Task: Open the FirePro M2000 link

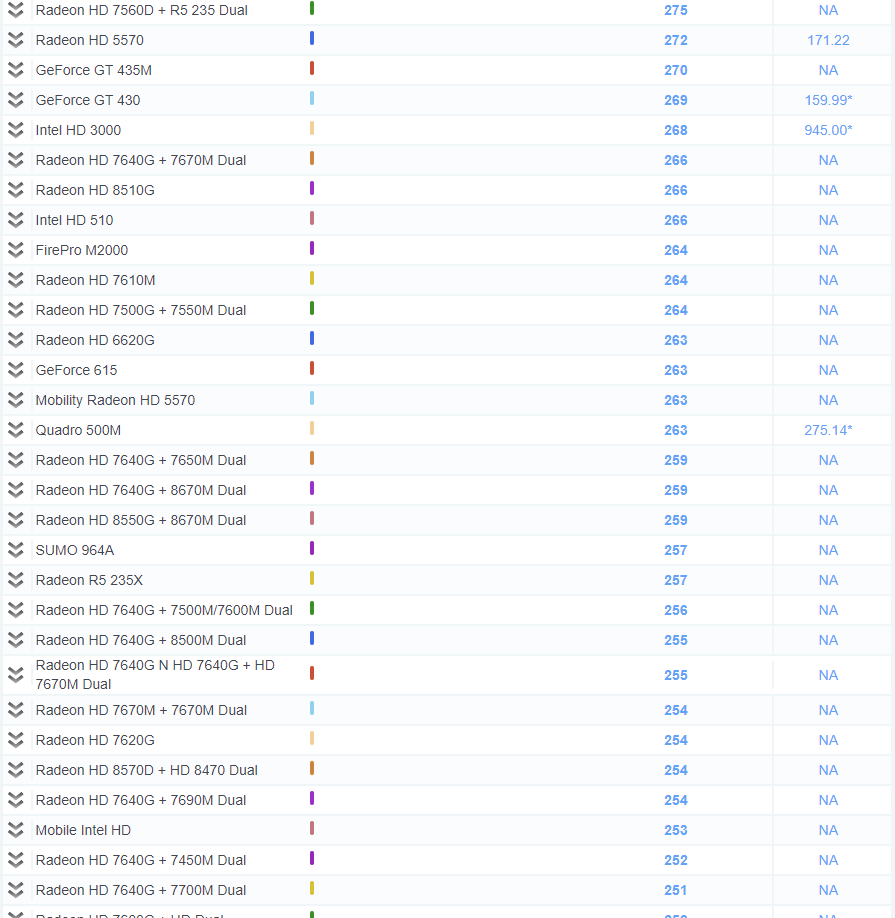Action: point(82,250)
